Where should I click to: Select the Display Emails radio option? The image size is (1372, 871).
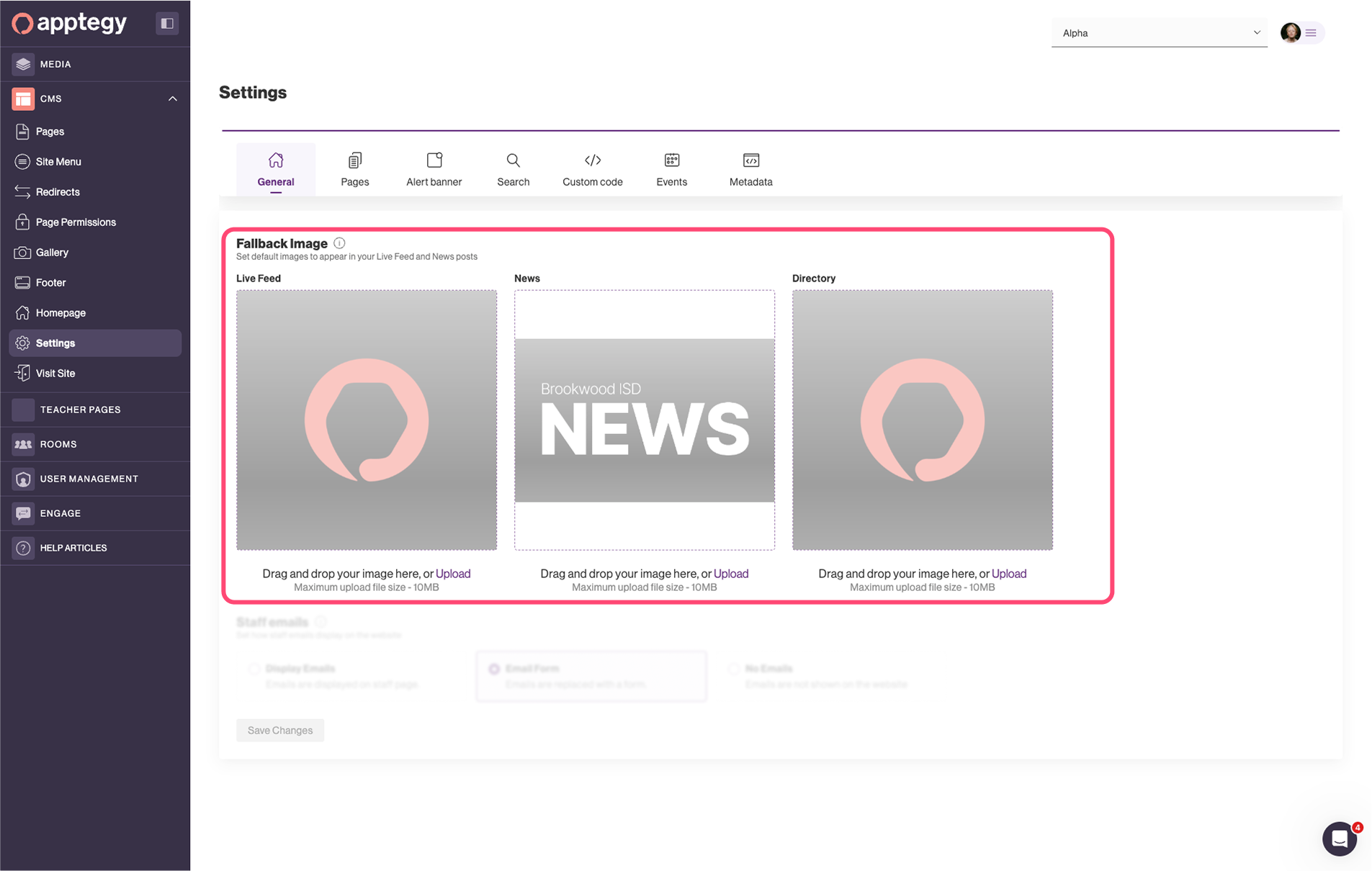coord(254,669)
